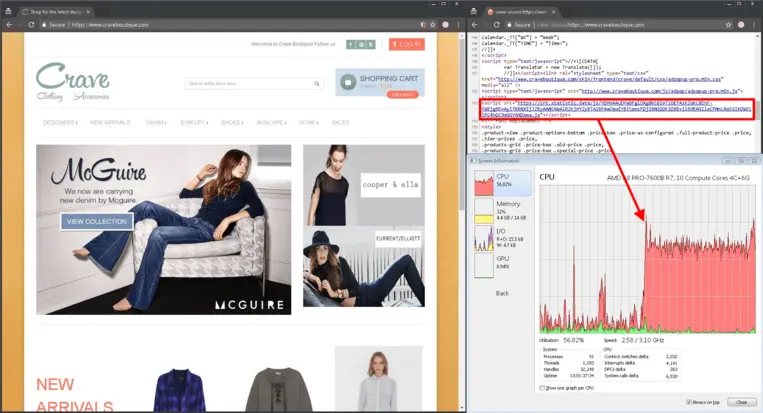Open the CURRENT/ELLIOTT banner

click(363, 268)
